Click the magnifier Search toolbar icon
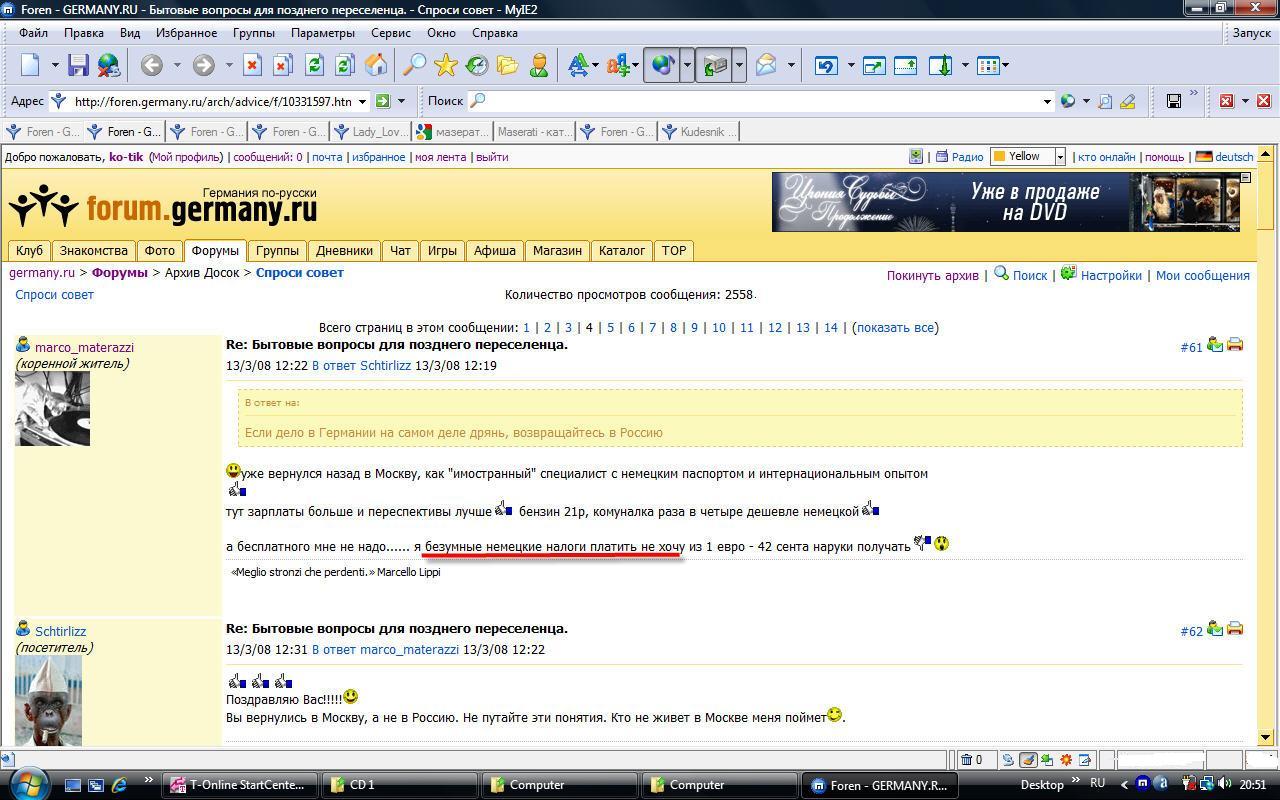Image resolution: width=1280 pixels, height=800 pixels. (x=414, y=66)
